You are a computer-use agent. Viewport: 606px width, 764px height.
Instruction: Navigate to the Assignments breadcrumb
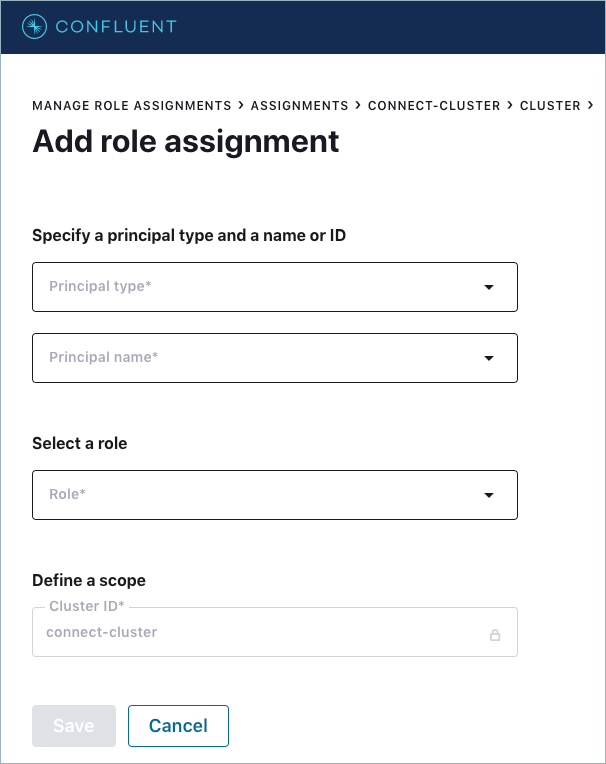[x=299, y=106]
